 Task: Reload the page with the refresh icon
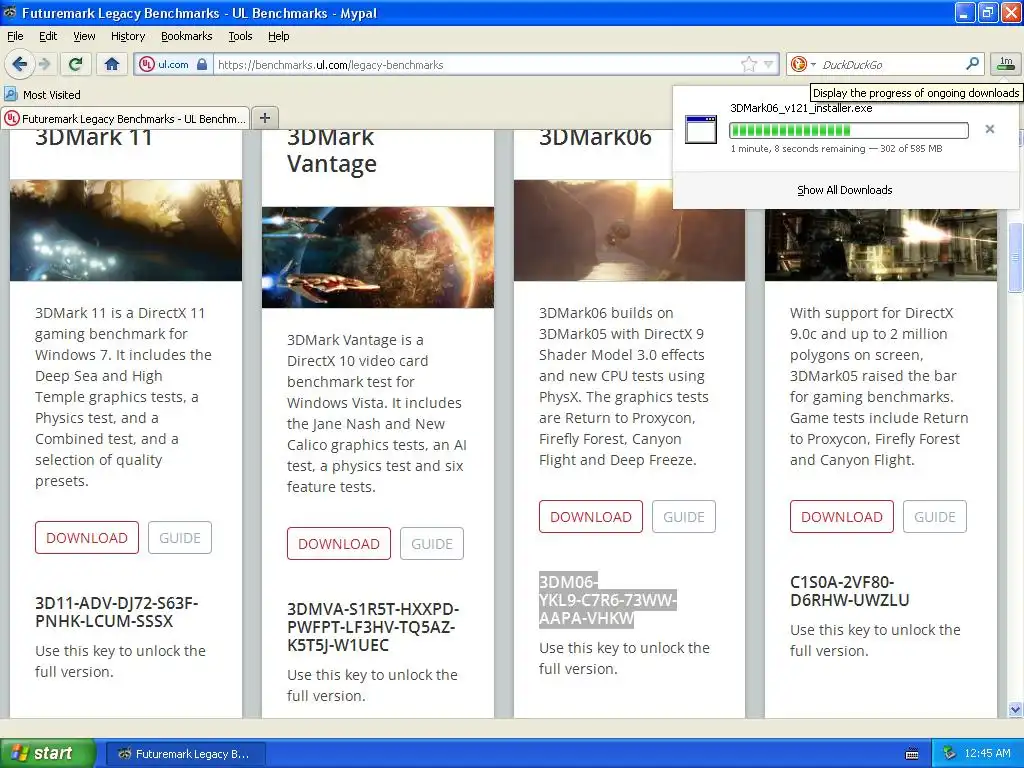coord(76,64)
